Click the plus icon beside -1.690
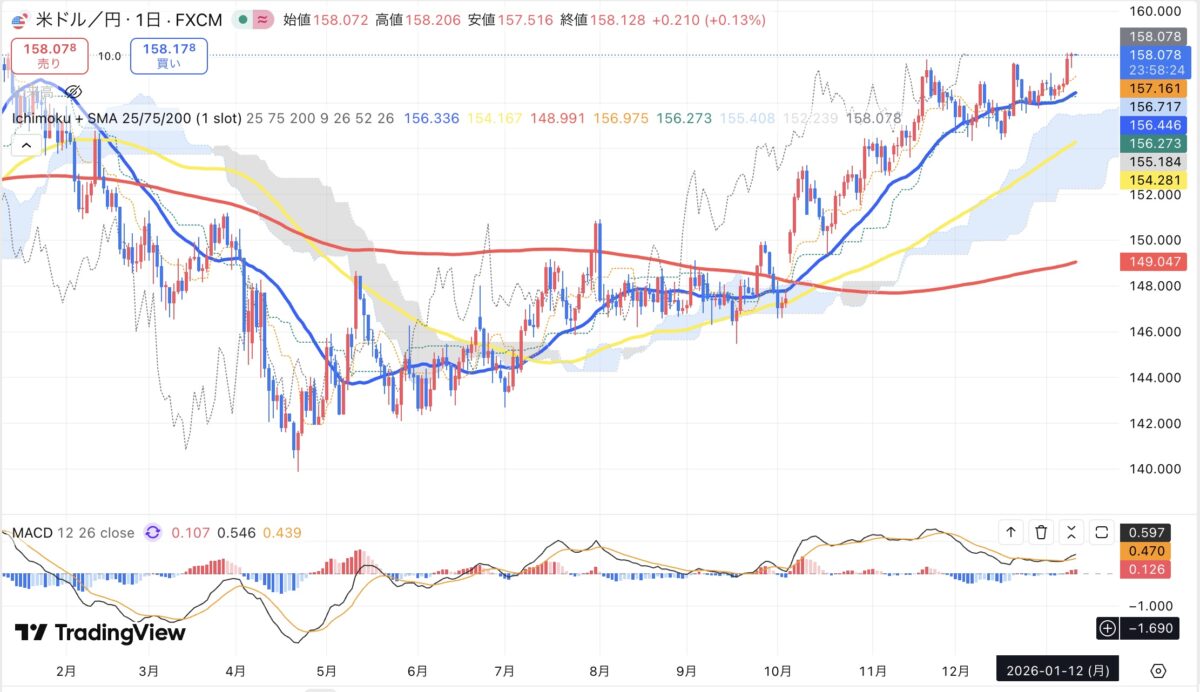Viewport: 1200px width, 692px height. click(x=1107, y=628)
